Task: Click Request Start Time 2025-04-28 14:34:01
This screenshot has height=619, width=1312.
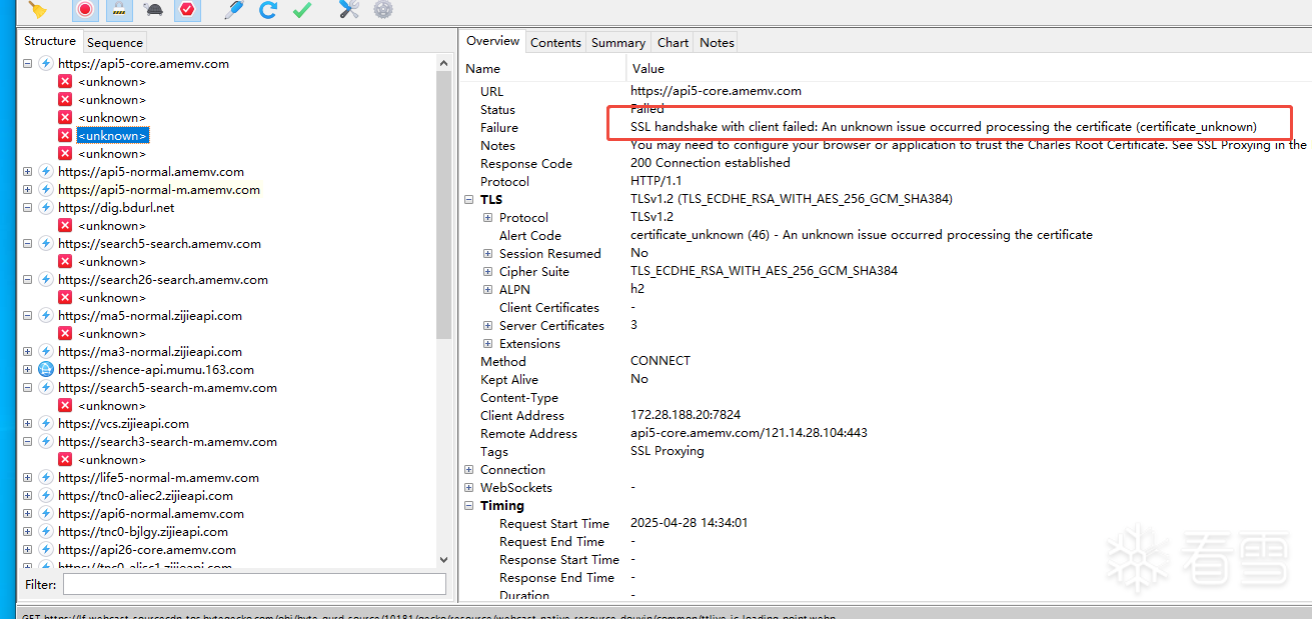Action: click(x=689, y=522)
